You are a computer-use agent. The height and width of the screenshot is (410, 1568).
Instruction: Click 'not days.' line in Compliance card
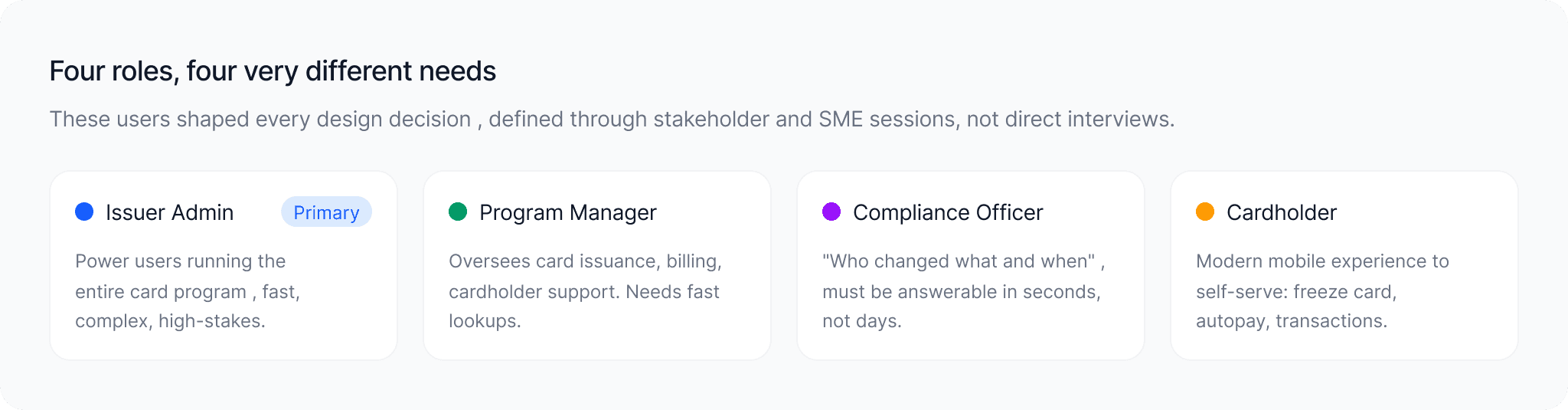click(x=861, y=321)
